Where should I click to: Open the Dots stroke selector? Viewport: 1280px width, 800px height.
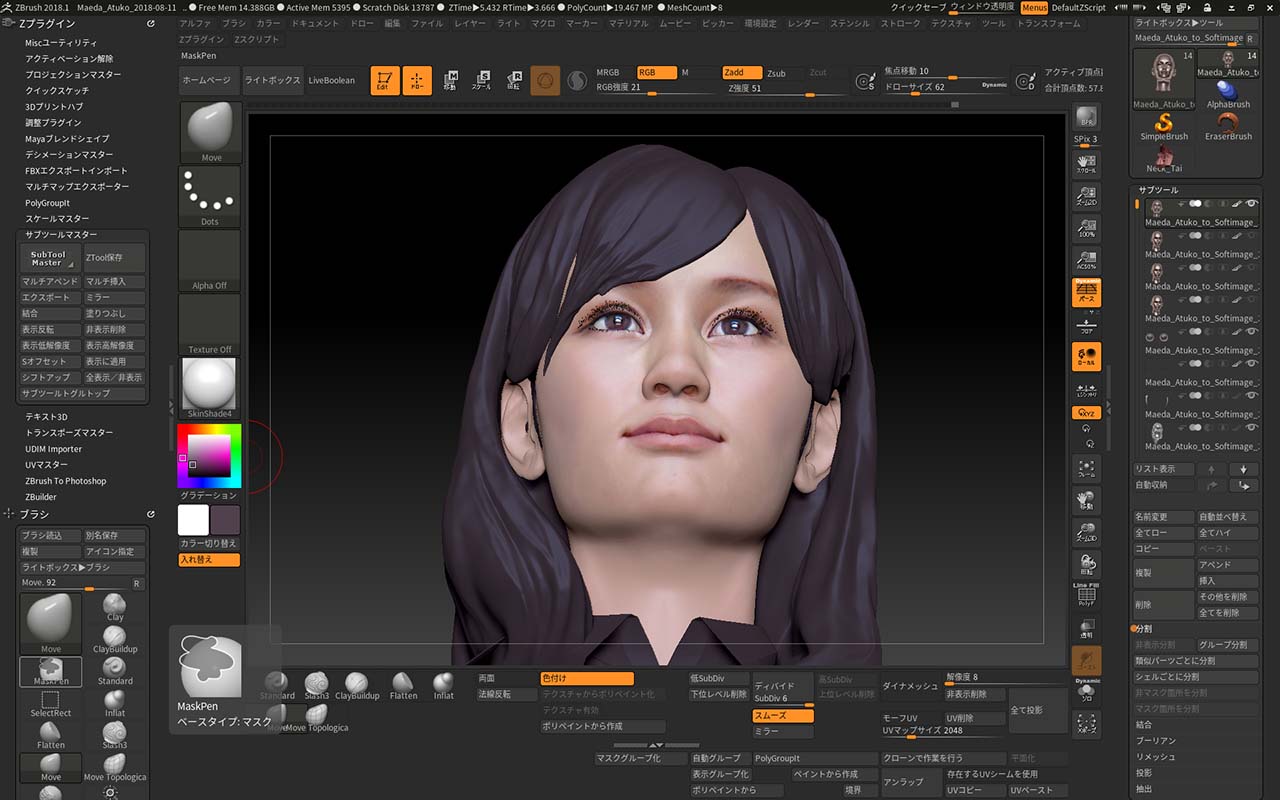[210, 197]
